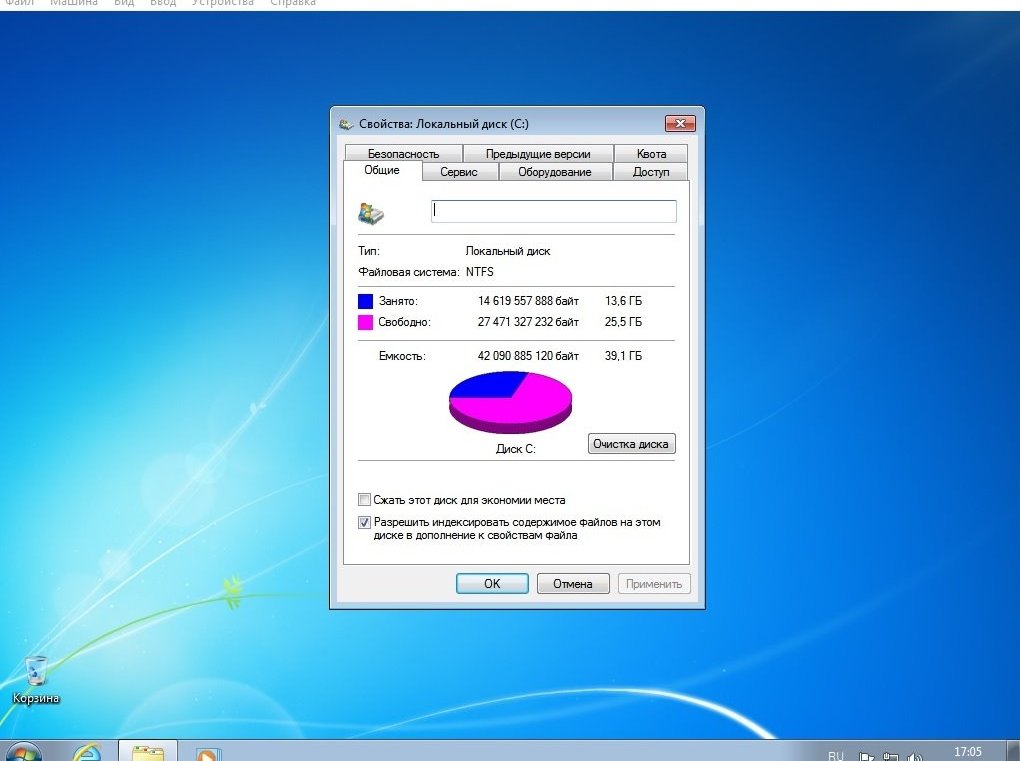Click the network tray icon

pyautogui.click(x=890, y=756)
